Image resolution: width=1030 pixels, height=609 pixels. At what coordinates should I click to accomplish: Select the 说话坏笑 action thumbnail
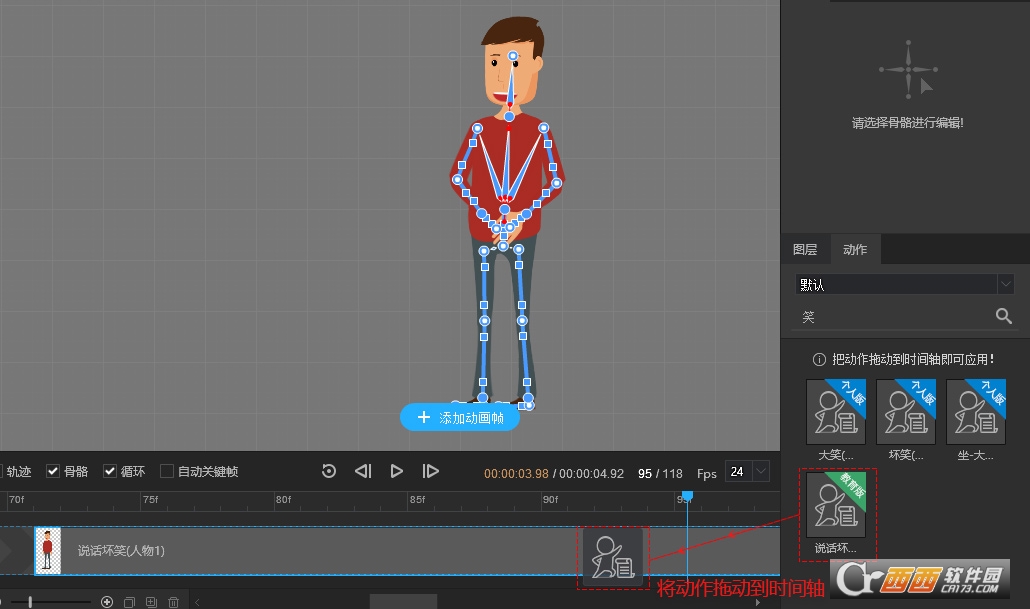click(835, 505)
